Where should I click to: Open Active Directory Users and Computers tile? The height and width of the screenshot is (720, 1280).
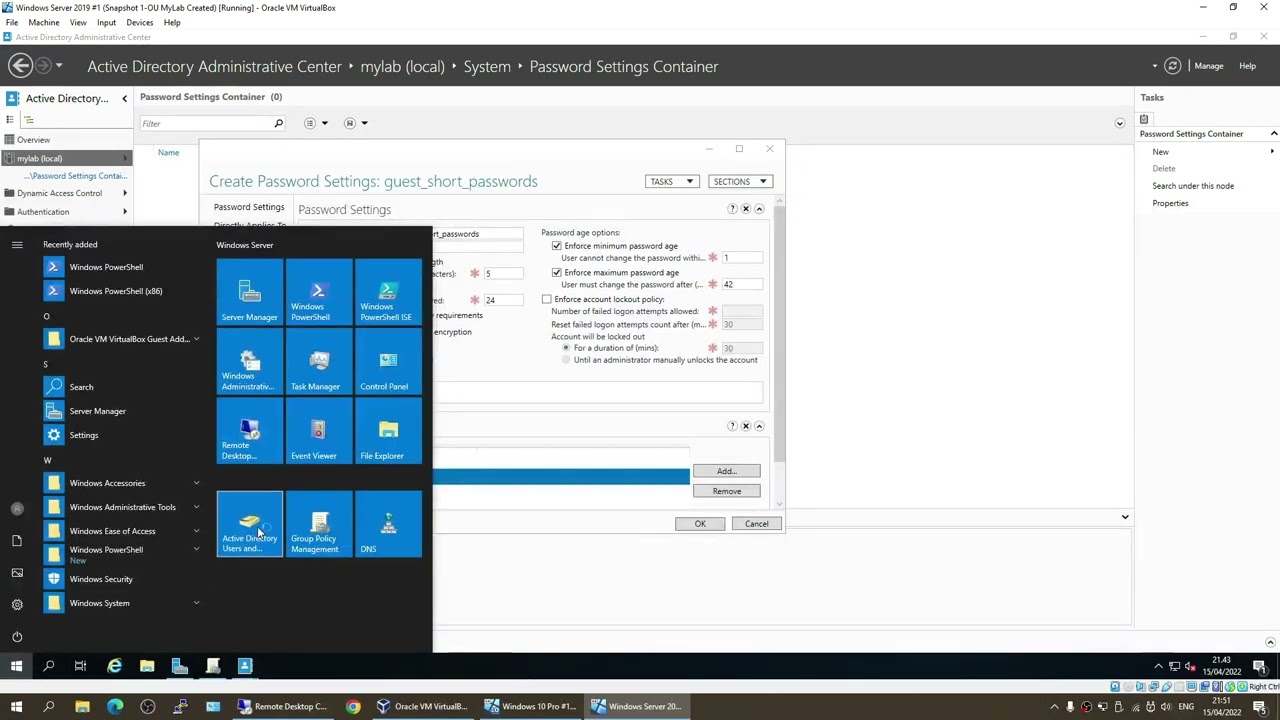point(249,524)
